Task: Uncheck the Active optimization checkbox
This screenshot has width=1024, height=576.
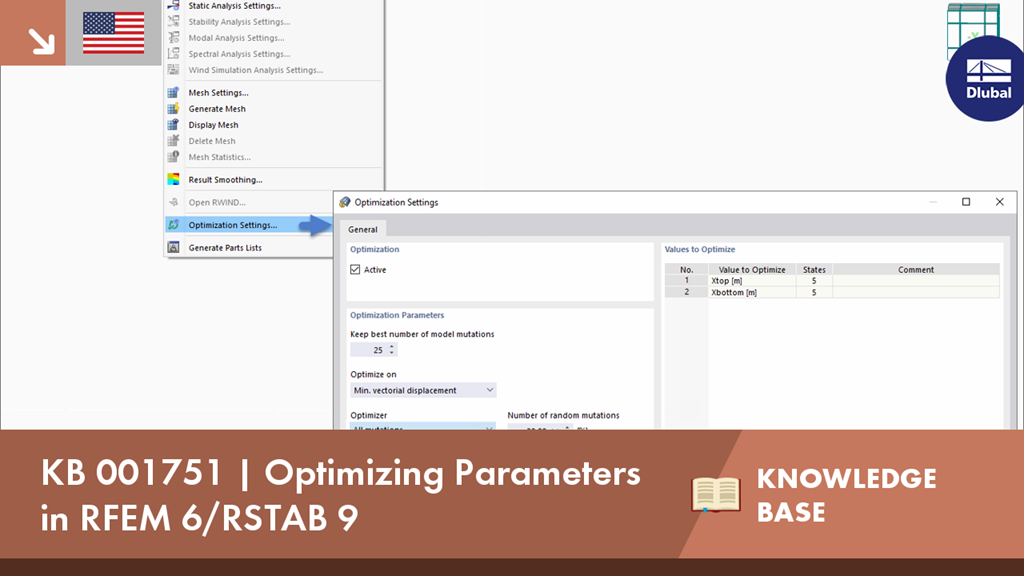Action: click(x=355, y=270)
